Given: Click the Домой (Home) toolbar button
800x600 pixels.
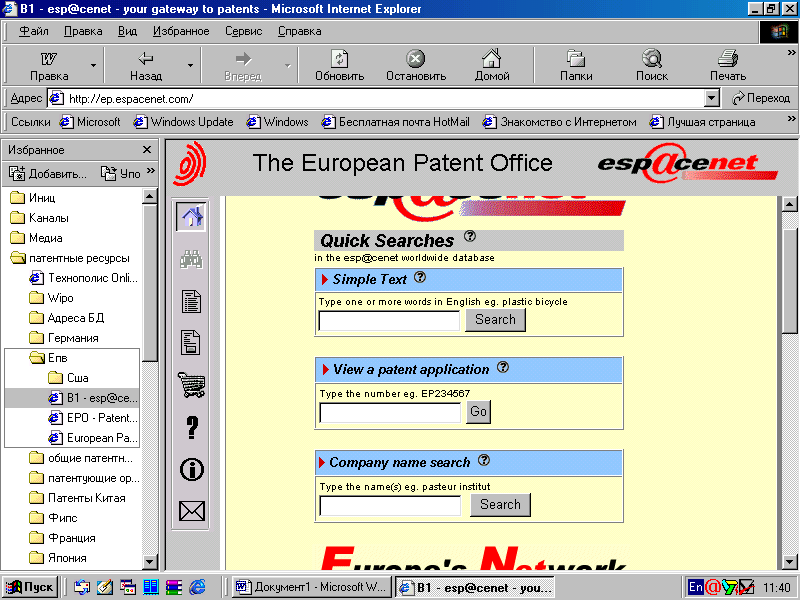Looking at the screenshot, I should click(x=492, y=65).
